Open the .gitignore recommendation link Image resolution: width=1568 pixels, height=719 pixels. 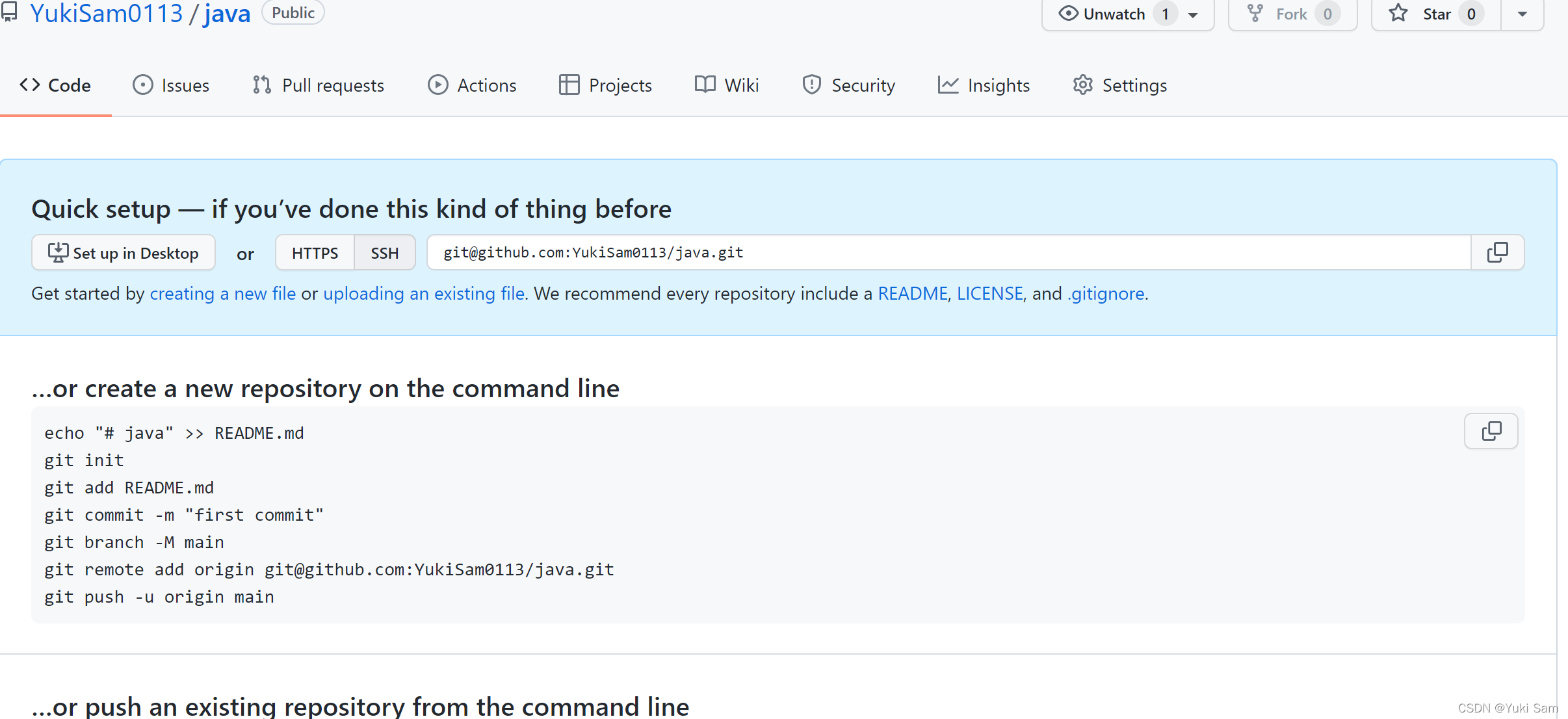point(1105,294)
